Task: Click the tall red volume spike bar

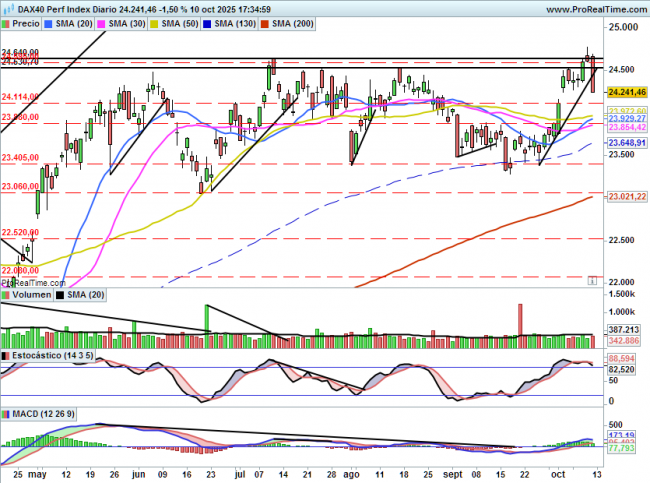Action: point(520,320)
